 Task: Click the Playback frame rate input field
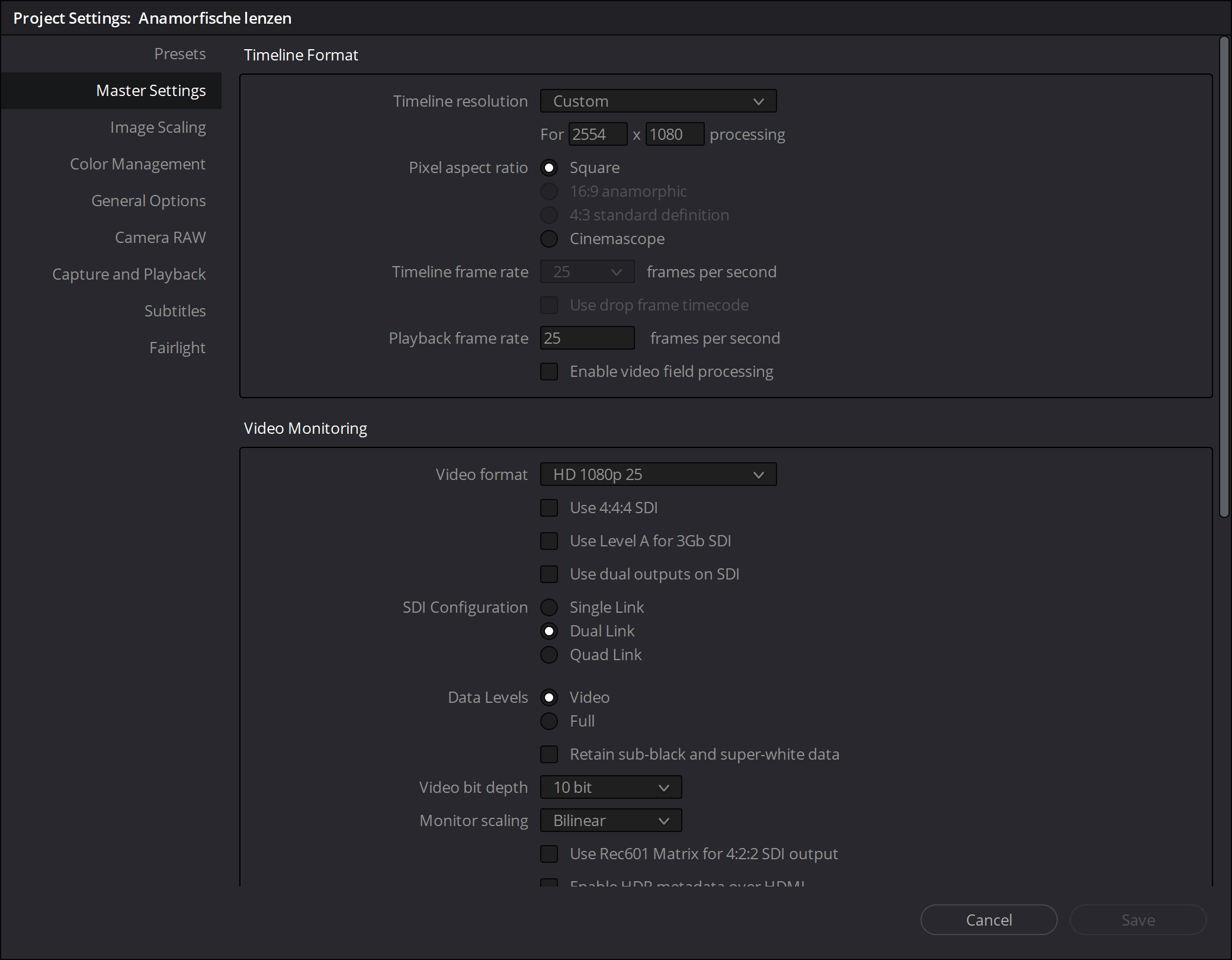[x=587, y=338]
